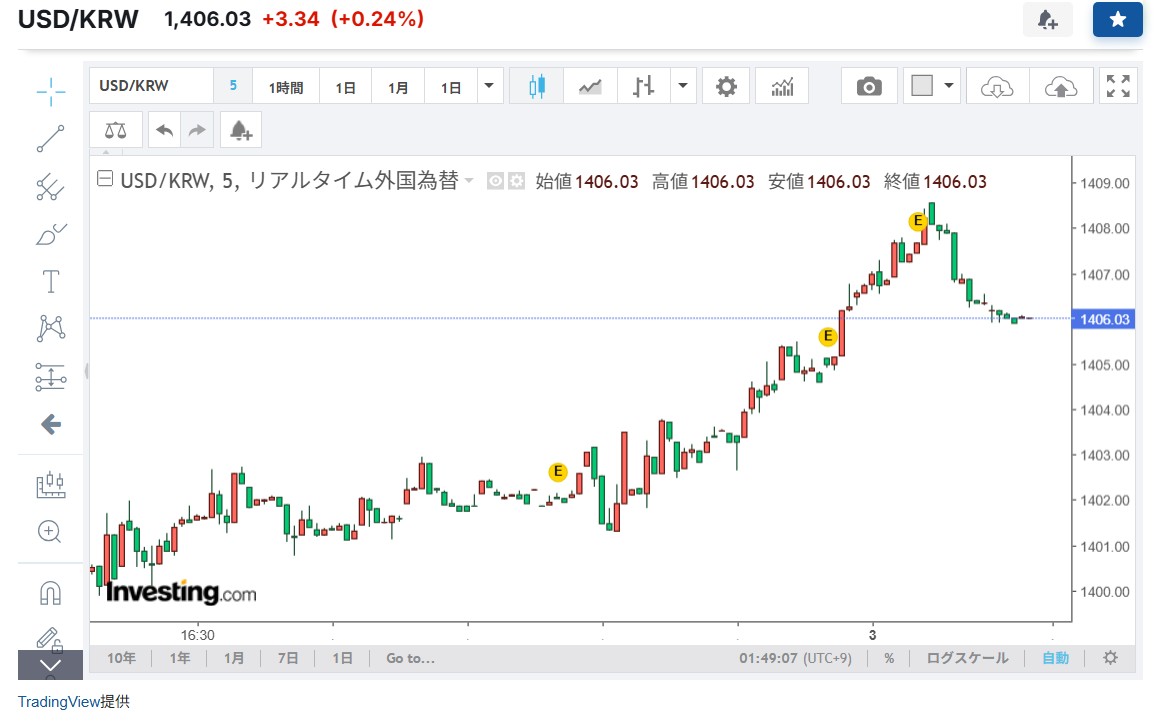Click the compare symbols scale icon
Image resolution: width=1159 pixels, height=724 pixels.
pos(116,130)
